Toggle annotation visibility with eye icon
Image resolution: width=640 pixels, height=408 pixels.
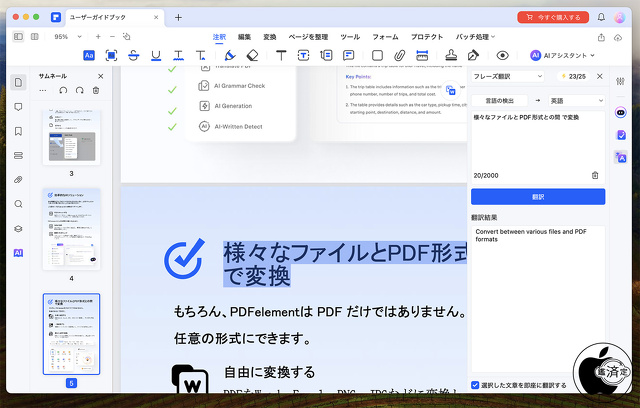502,55
